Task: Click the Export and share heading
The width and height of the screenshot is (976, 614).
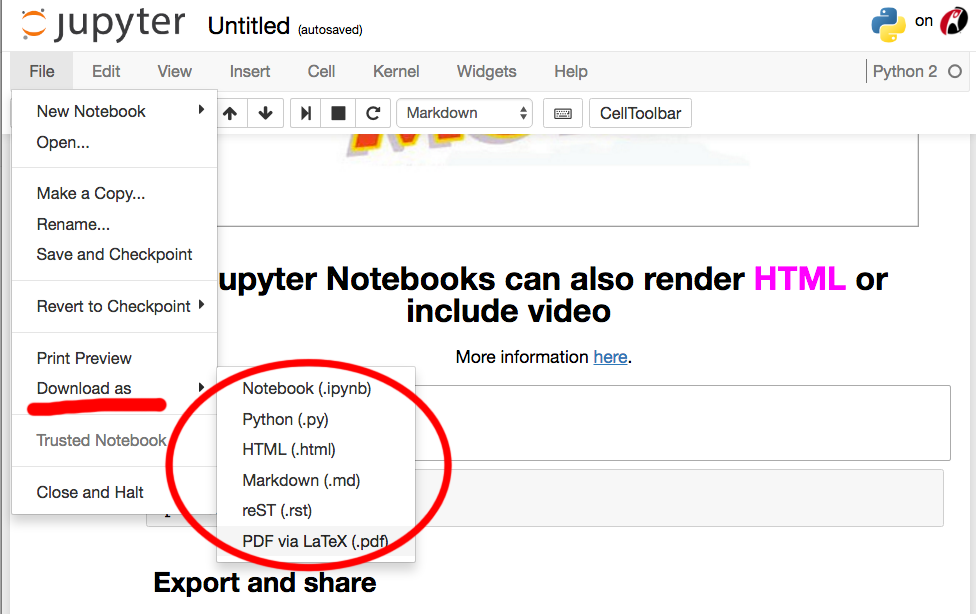Action: pyautogui.click(x=265, y=583)
